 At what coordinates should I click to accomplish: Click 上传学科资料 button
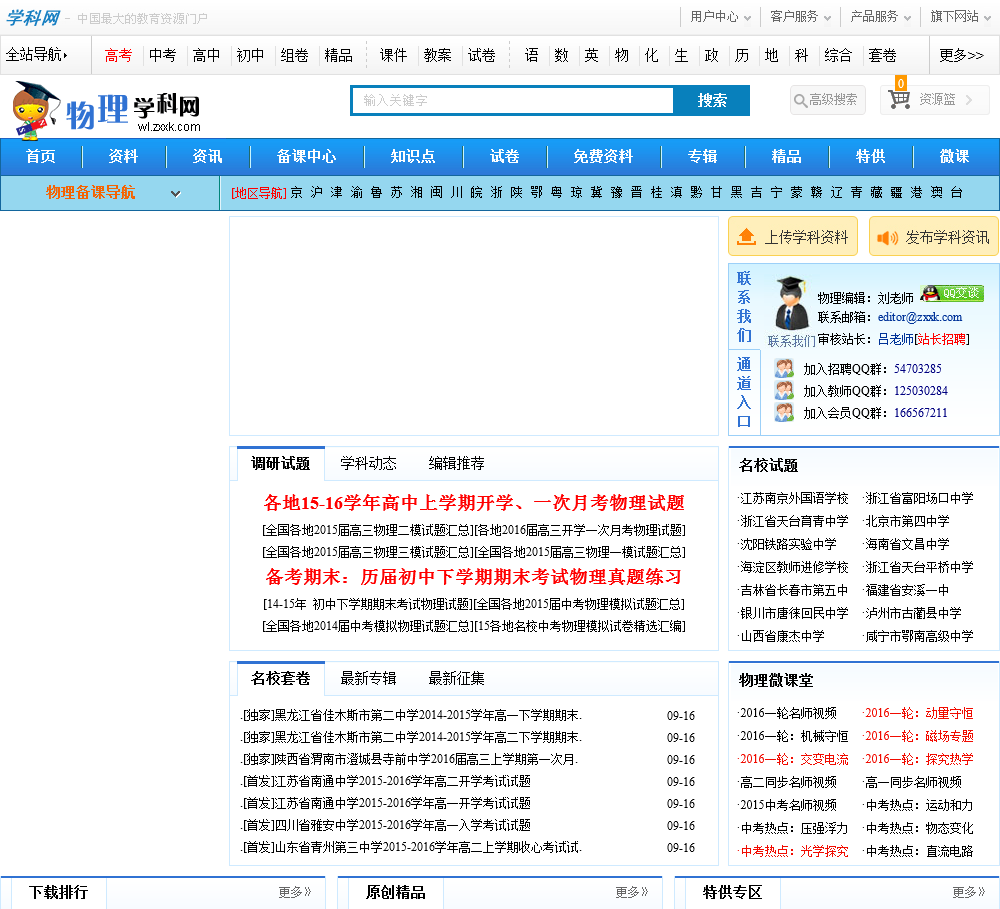coord(793,237)
